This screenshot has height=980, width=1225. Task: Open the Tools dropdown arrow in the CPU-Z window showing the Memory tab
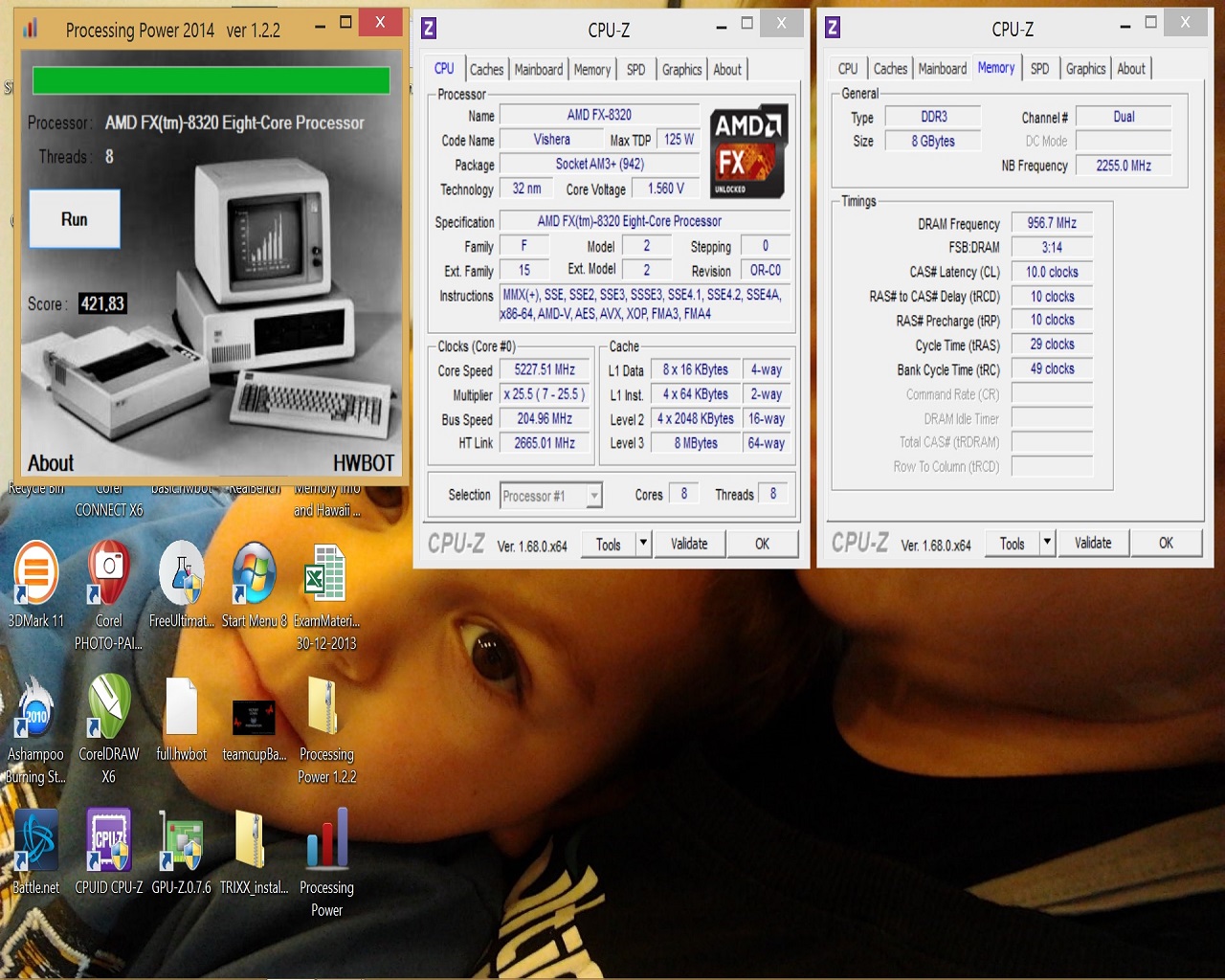pyautogui.click(x=1047, y=543)
